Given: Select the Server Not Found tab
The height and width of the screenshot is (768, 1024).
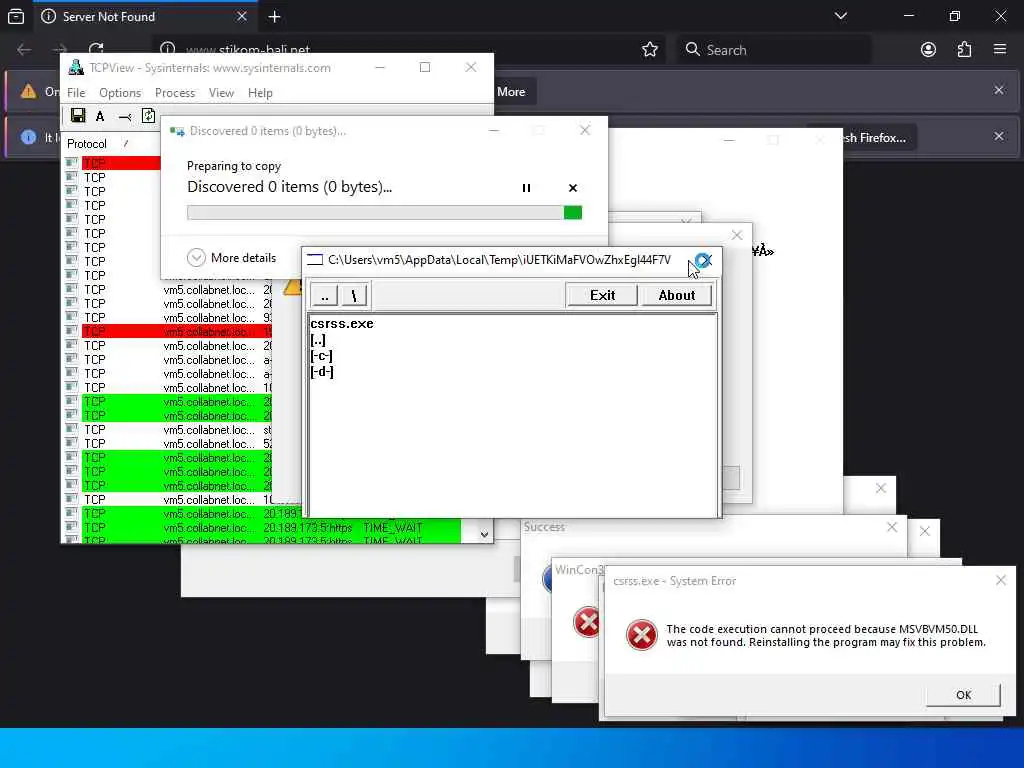Looking at the screenshot, I should (x=145, y=17).
